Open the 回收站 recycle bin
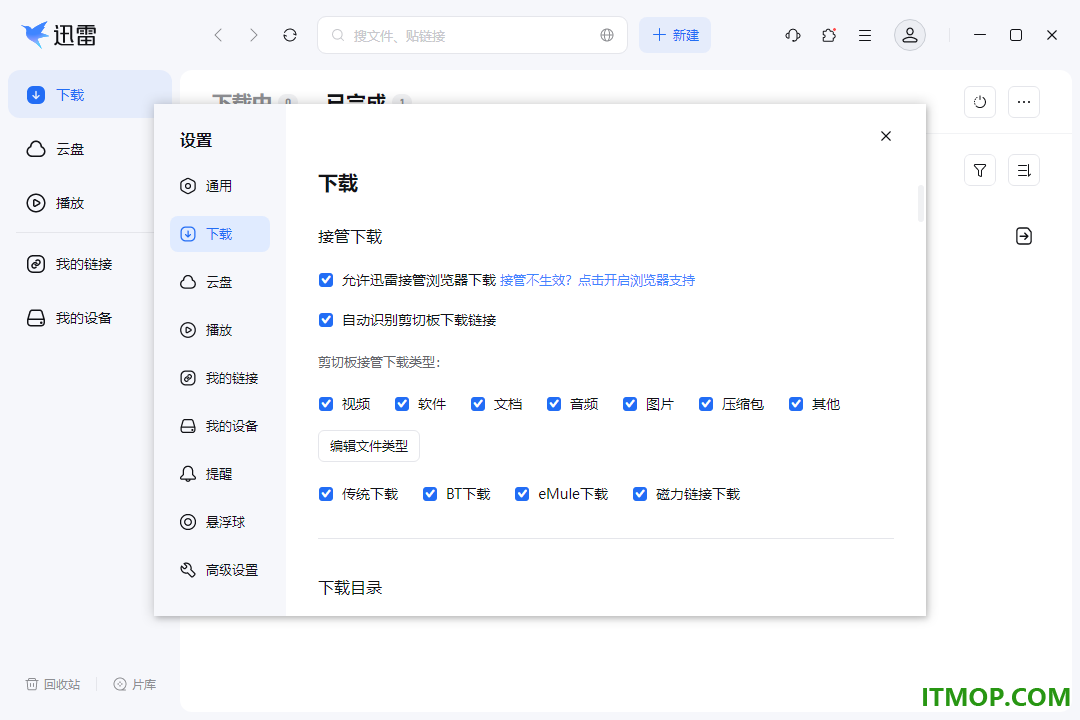 [53, 684]
